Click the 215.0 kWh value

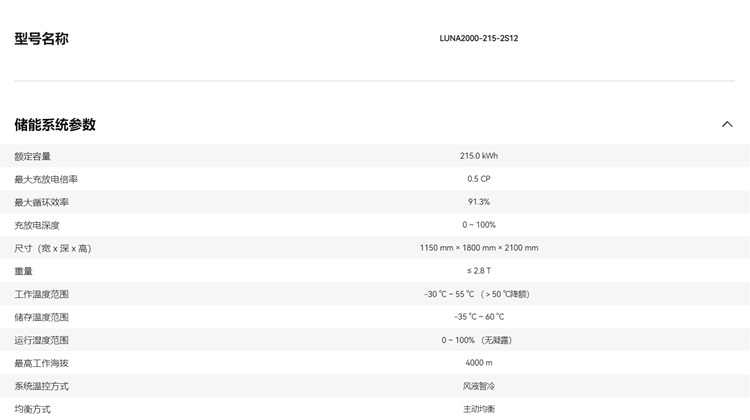click(478, 156)
